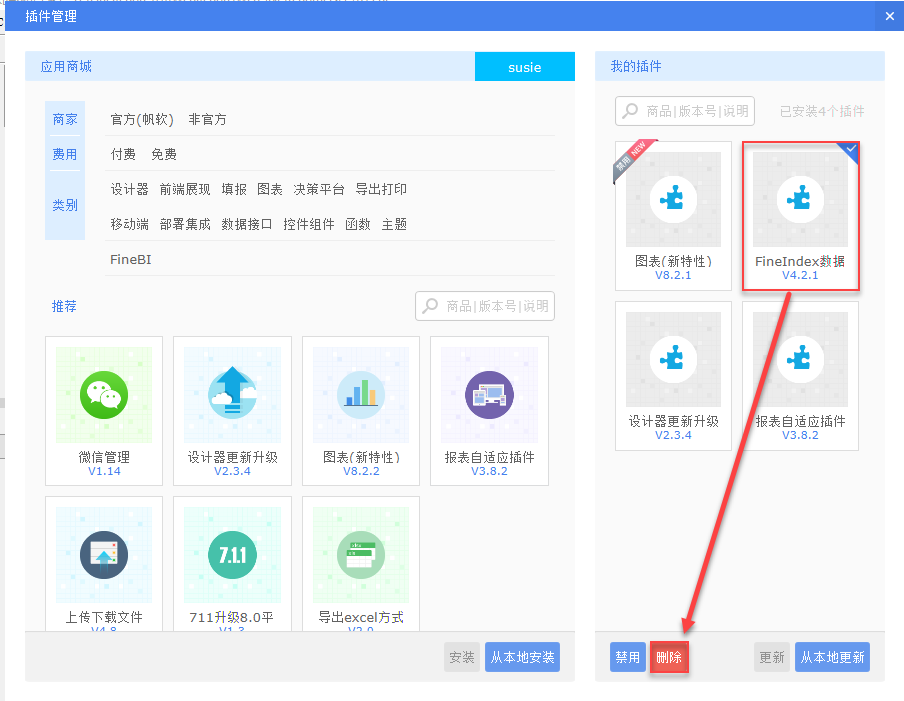Select the 主题 category
Viewport: 904px width, 701px height.
point(394,224)
